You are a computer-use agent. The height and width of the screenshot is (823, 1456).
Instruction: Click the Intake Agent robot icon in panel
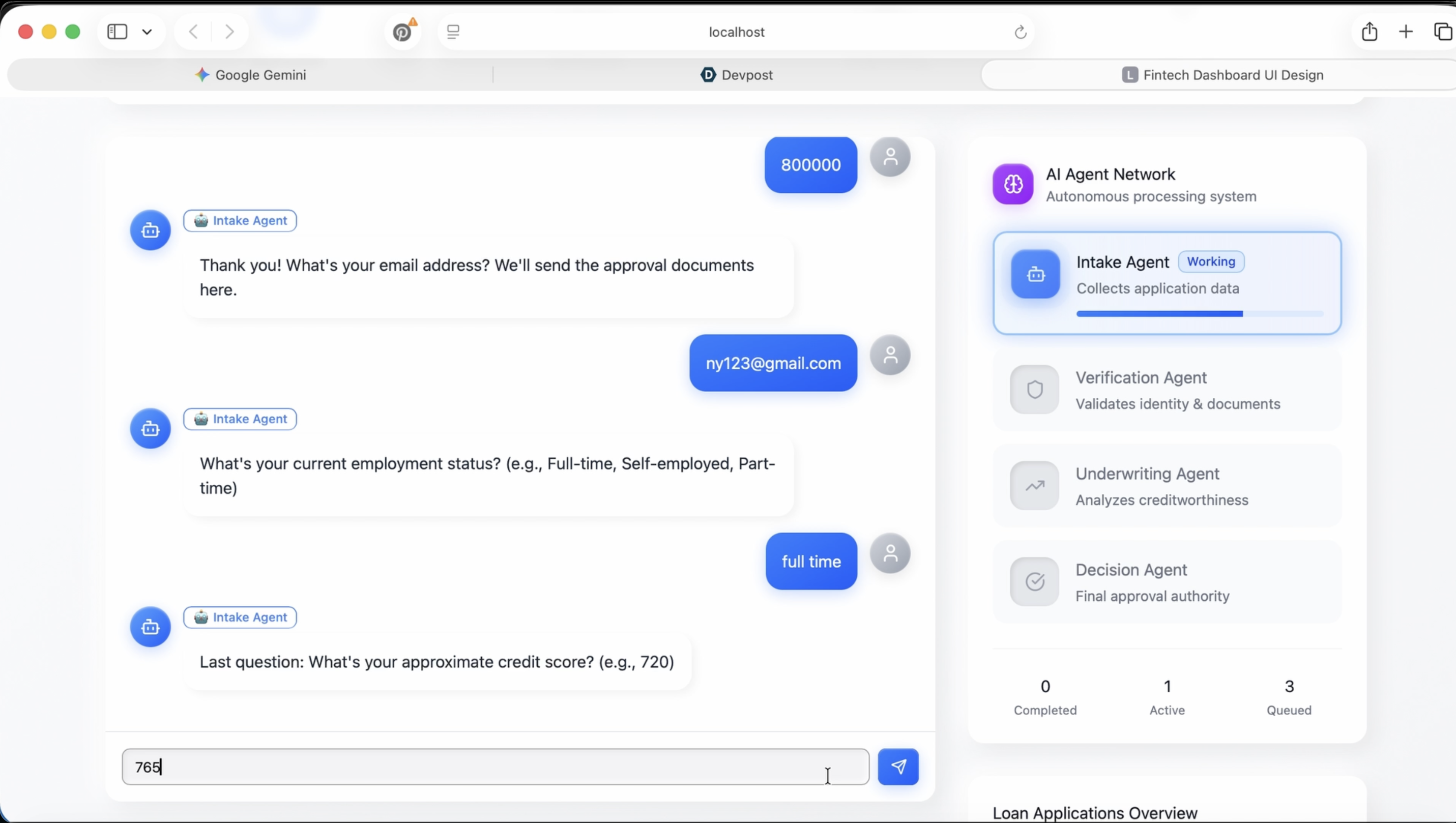[1035, 274]
